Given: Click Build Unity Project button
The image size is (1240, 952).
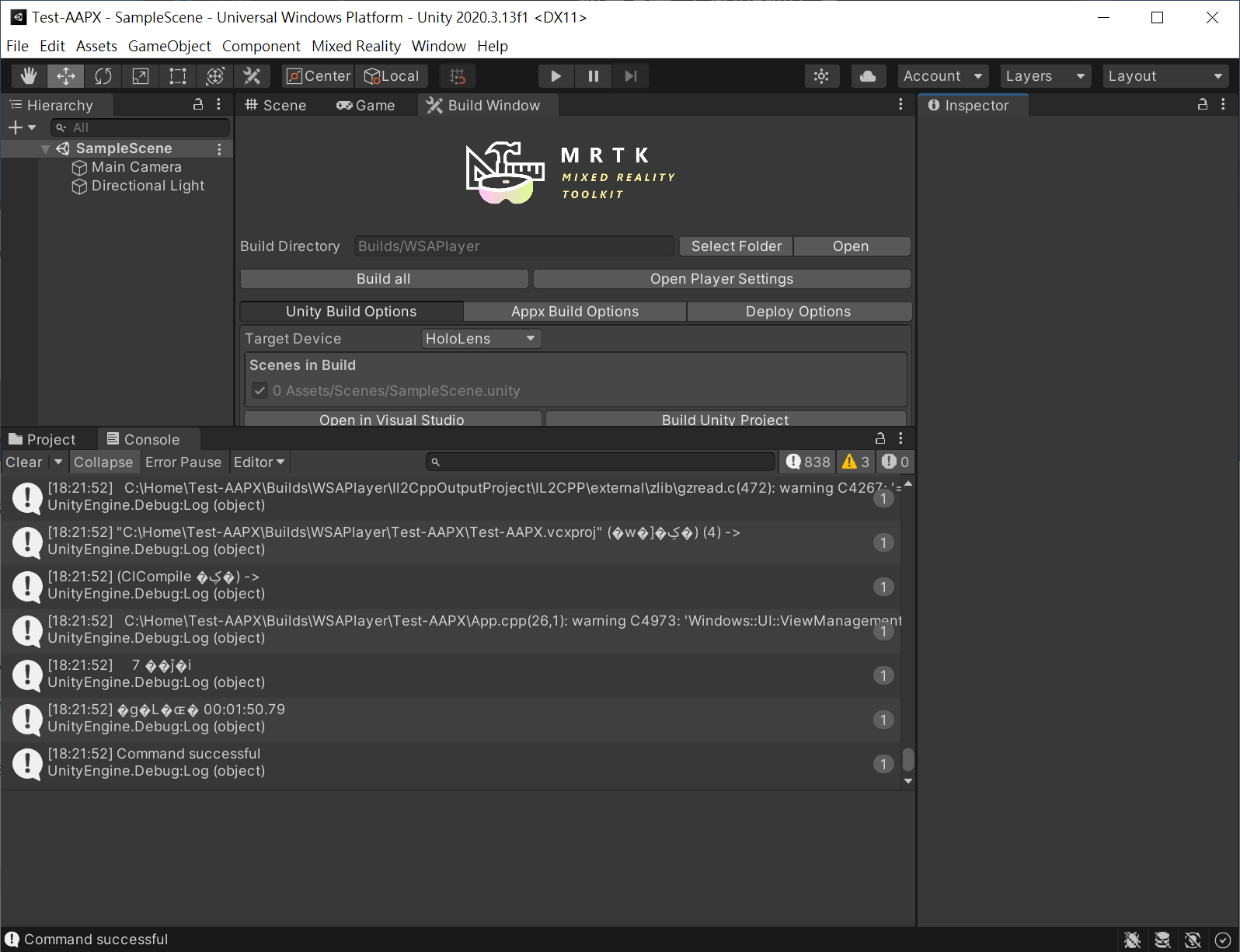Looking at the screenshot, I should (x=726, y=420).
